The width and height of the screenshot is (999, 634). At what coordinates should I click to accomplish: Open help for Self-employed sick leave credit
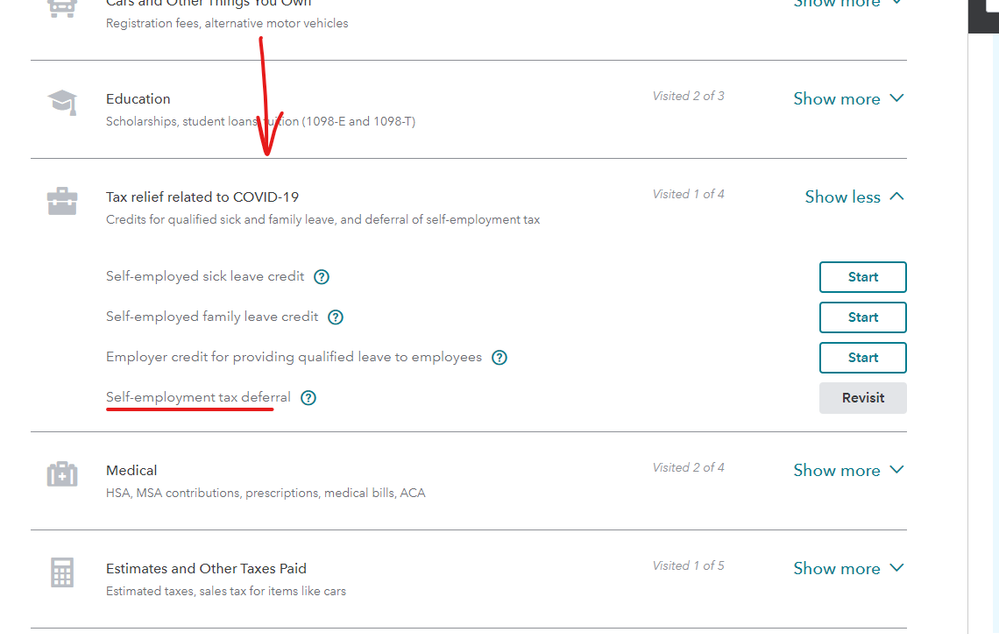click(x=322, y=277)
